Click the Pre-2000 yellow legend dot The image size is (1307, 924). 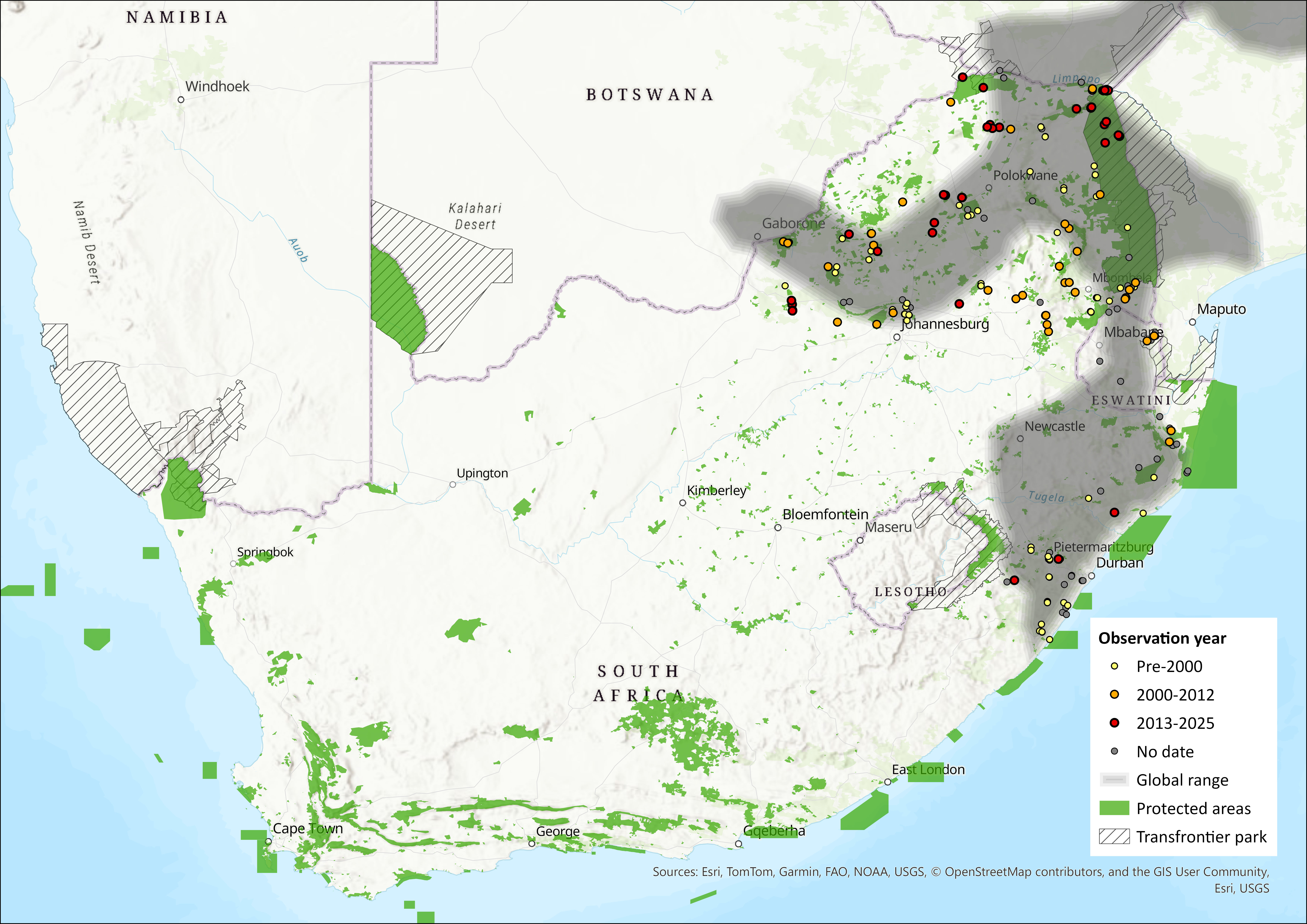(x=1115, y=666)
